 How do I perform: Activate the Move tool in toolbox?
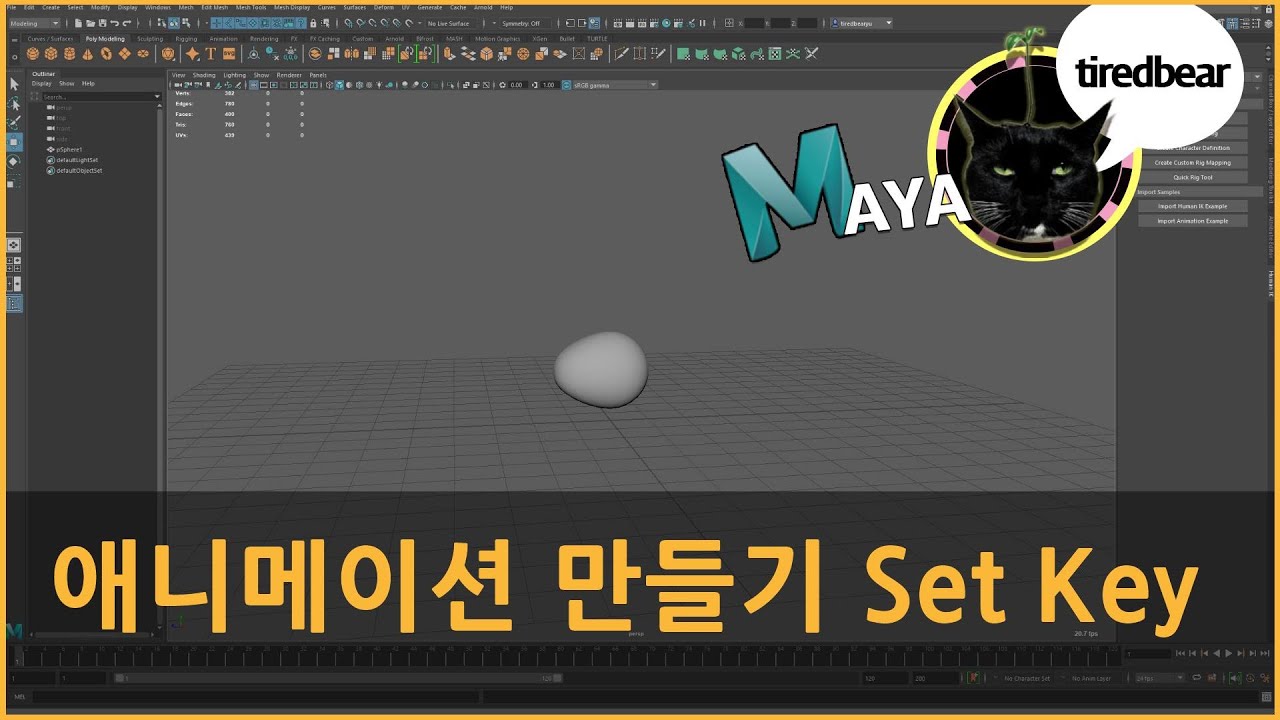pos(14,141)
